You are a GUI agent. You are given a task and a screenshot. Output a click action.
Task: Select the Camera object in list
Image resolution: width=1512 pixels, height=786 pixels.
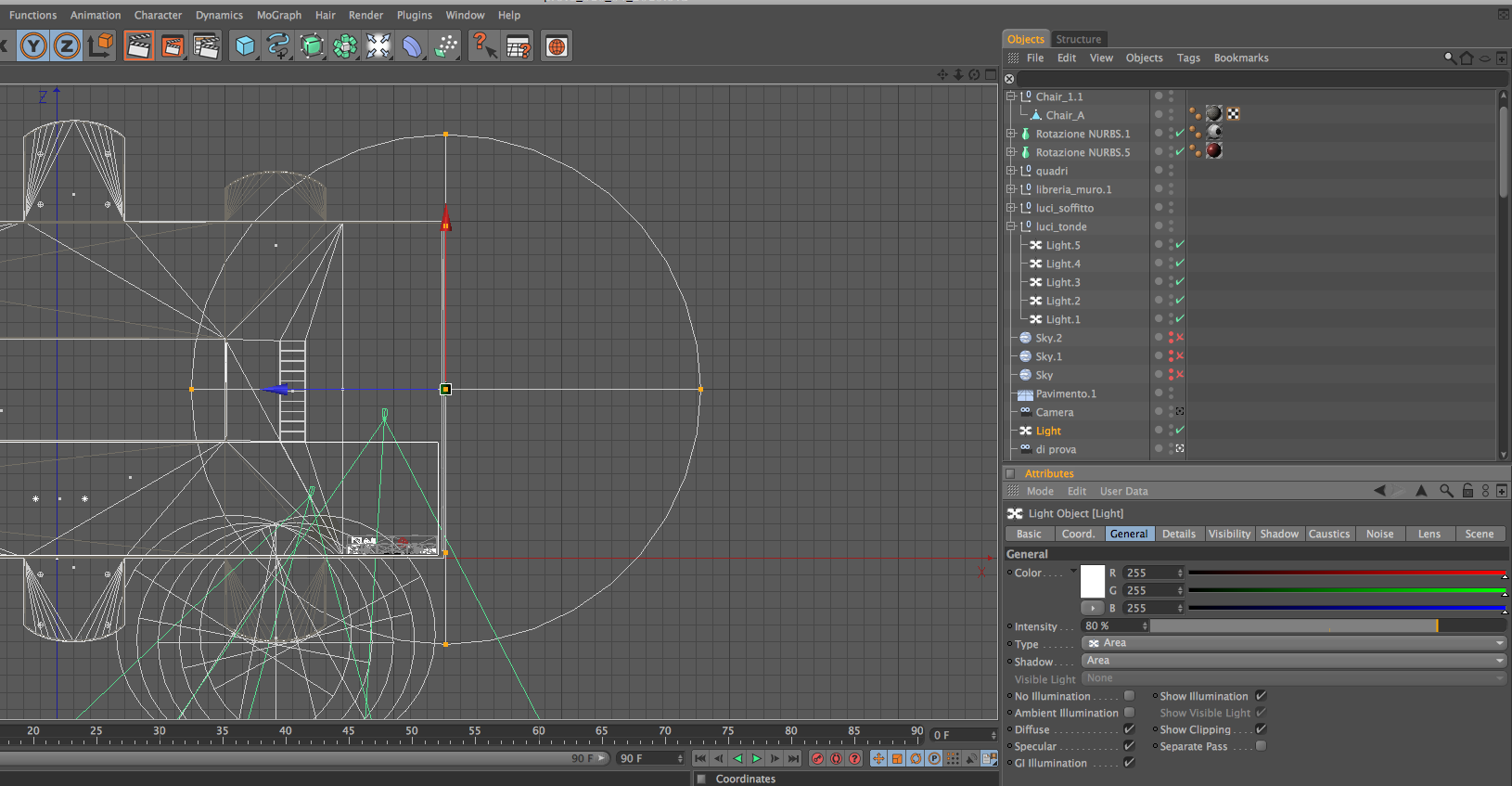1055,412
